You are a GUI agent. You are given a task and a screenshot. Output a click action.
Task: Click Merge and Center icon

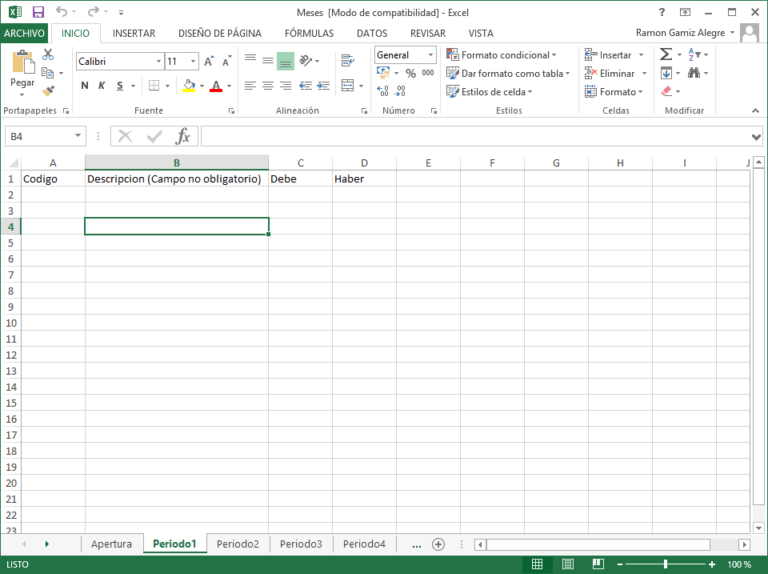pyautogui.click(x=347, y=86)
